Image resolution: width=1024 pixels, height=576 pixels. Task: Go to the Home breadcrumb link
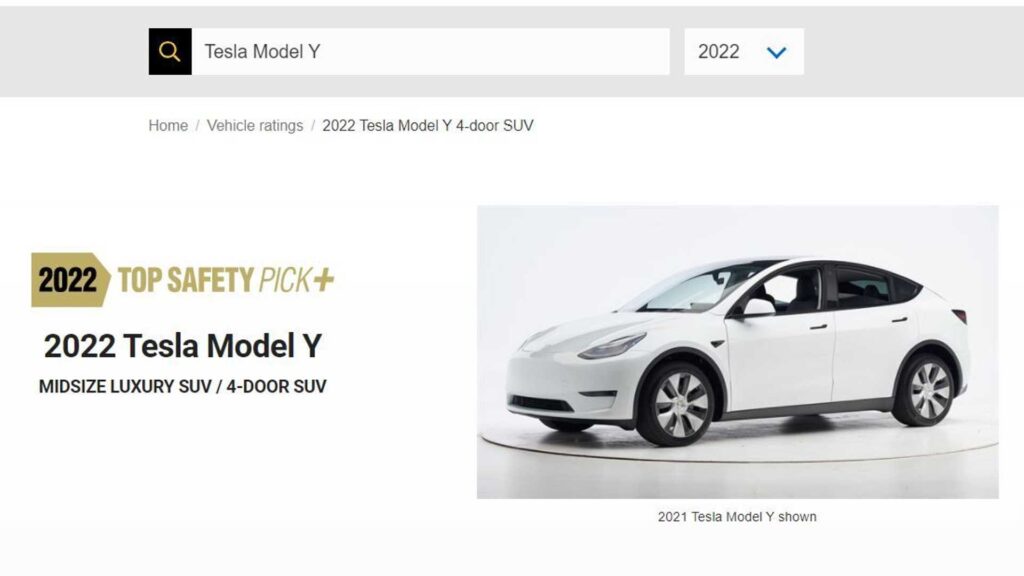click(168, 125)
